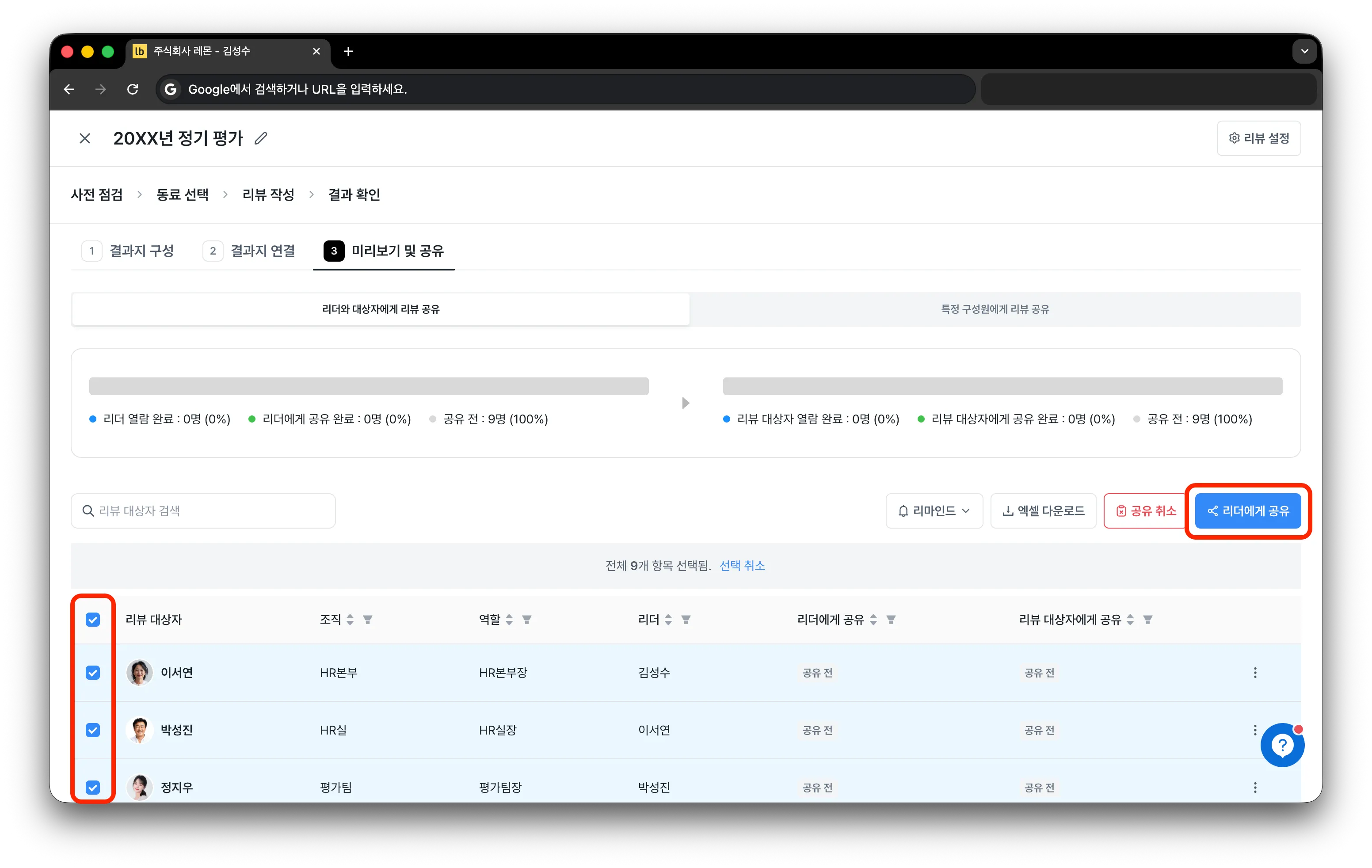This screenshot has width=1372, height=868.
Task: Sort by the 조직 column arrows
Action: click(350, 619)
